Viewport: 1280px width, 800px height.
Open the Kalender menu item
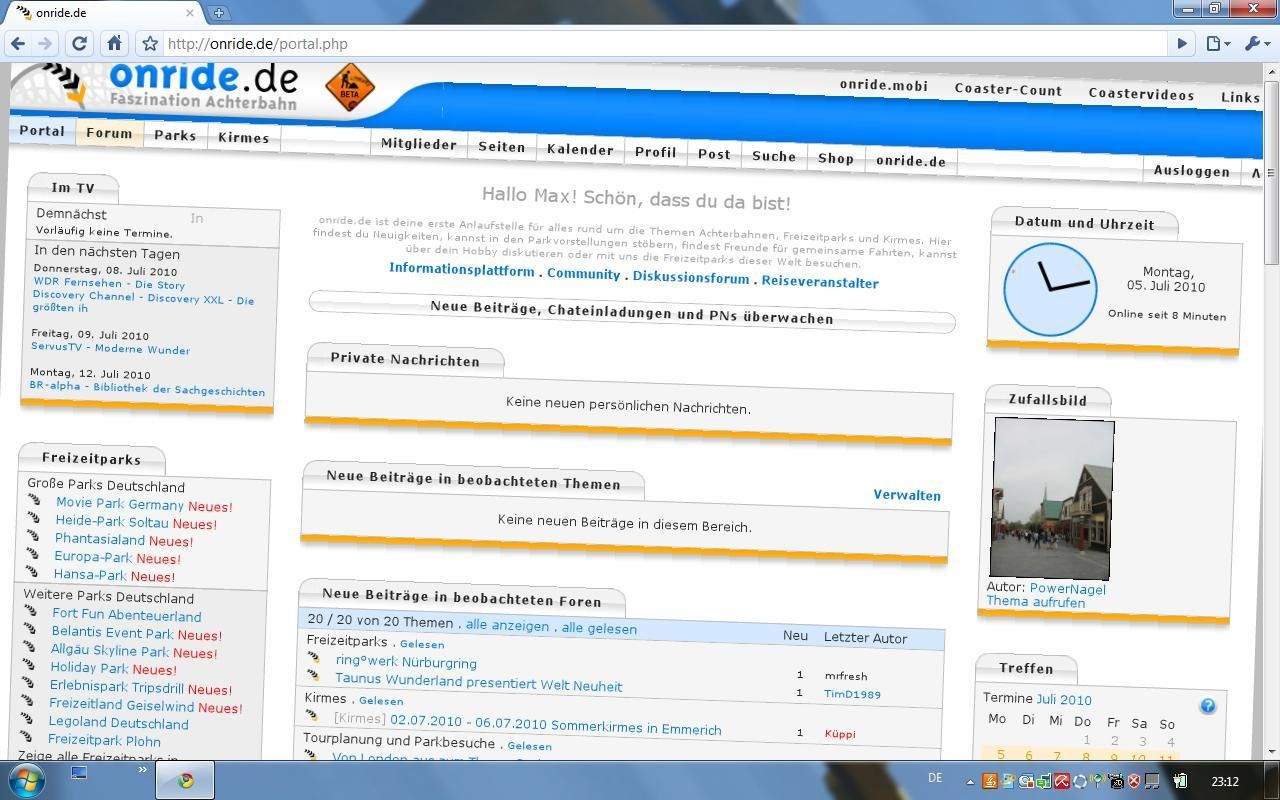point(580,150)
